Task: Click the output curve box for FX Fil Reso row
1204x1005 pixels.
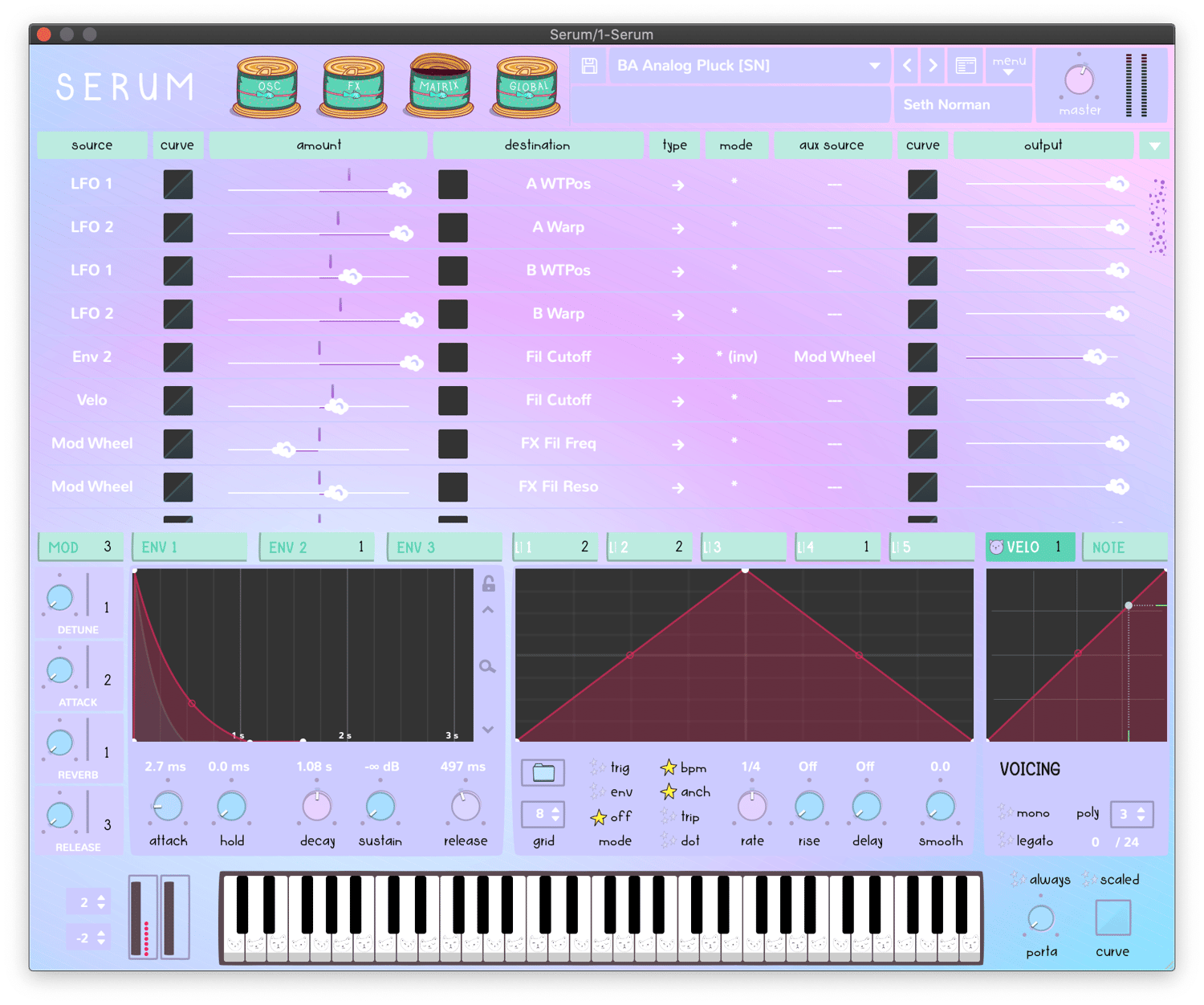Action: (x=923, y=487)
